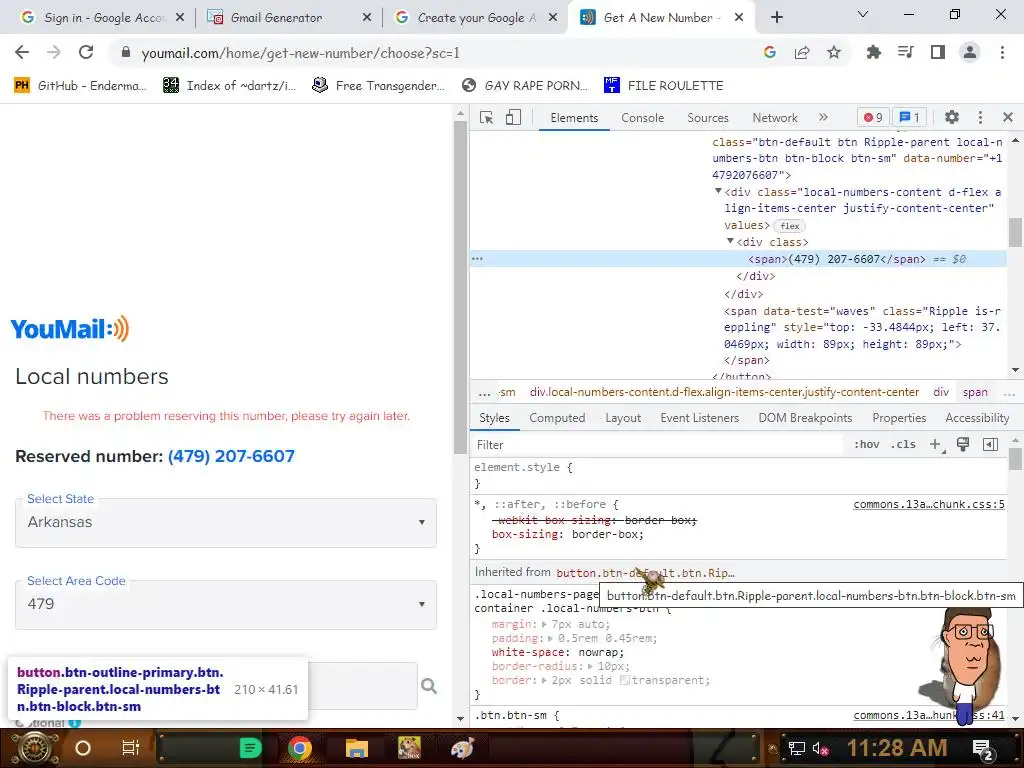Screen dimensions: 1024x768
Task: Click the span breadcrumb item
Action: 975,392
